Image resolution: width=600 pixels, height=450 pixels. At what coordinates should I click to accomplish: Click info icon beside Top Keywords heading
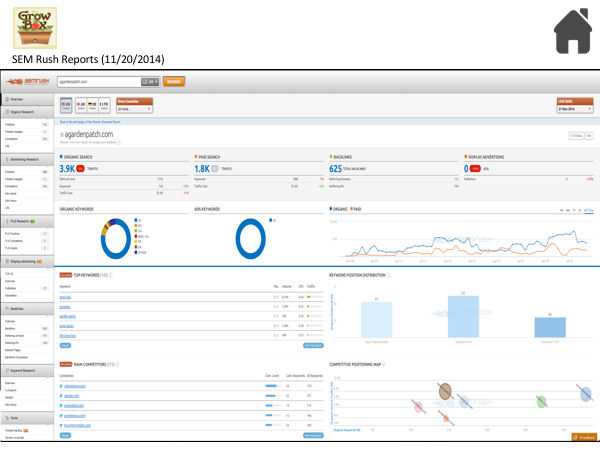pyautogui.click(x=111, y=275)
